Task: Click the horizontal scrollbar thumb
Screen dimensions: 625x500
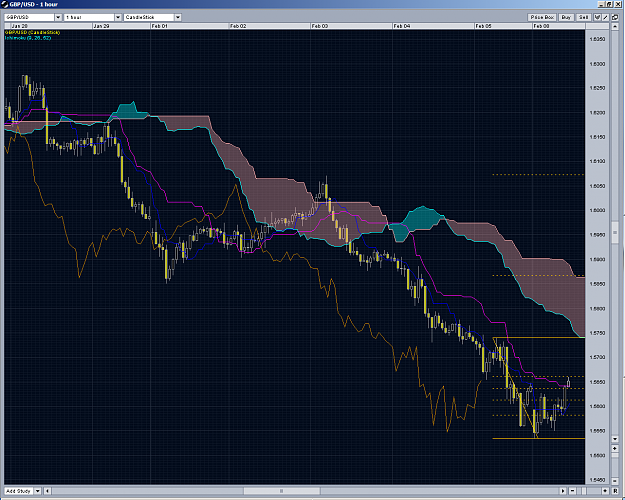Action: pyautogui.click(x=281, y=491)
